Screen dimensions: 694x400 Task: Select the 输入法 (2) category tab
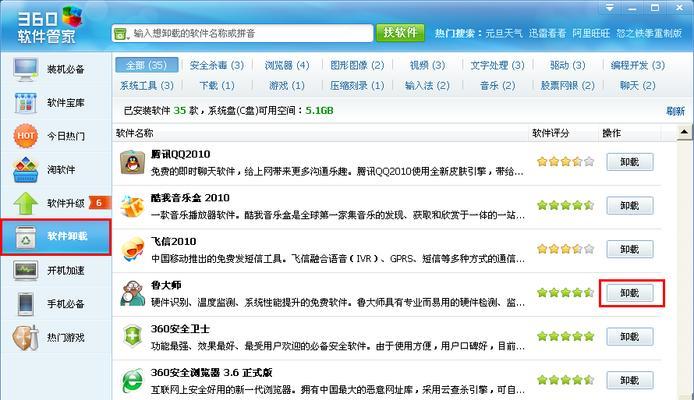click(427, 85)
